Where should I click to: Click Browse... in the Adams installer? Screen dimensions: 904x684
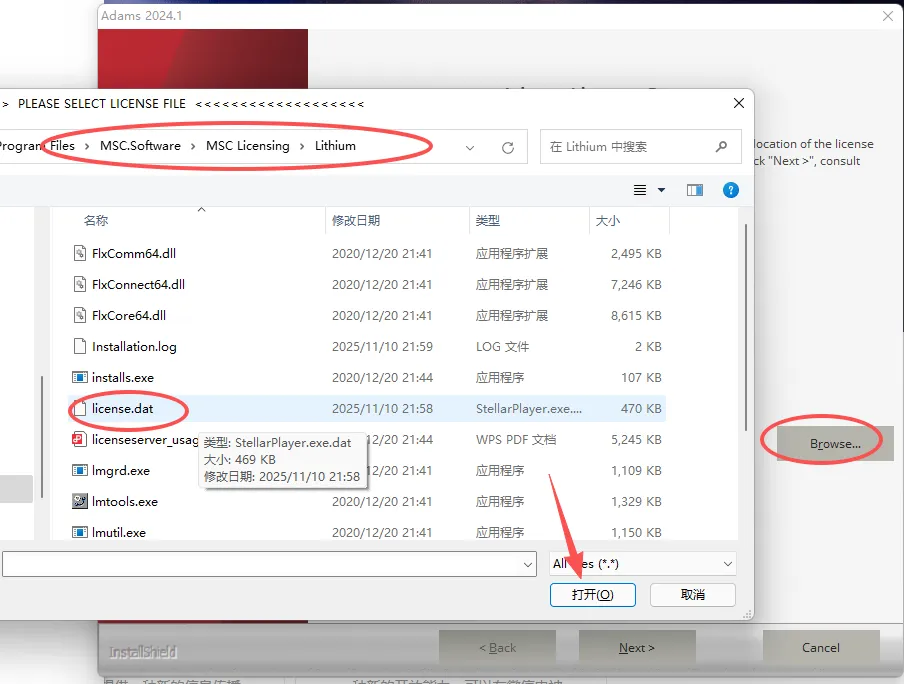point(835,444)
